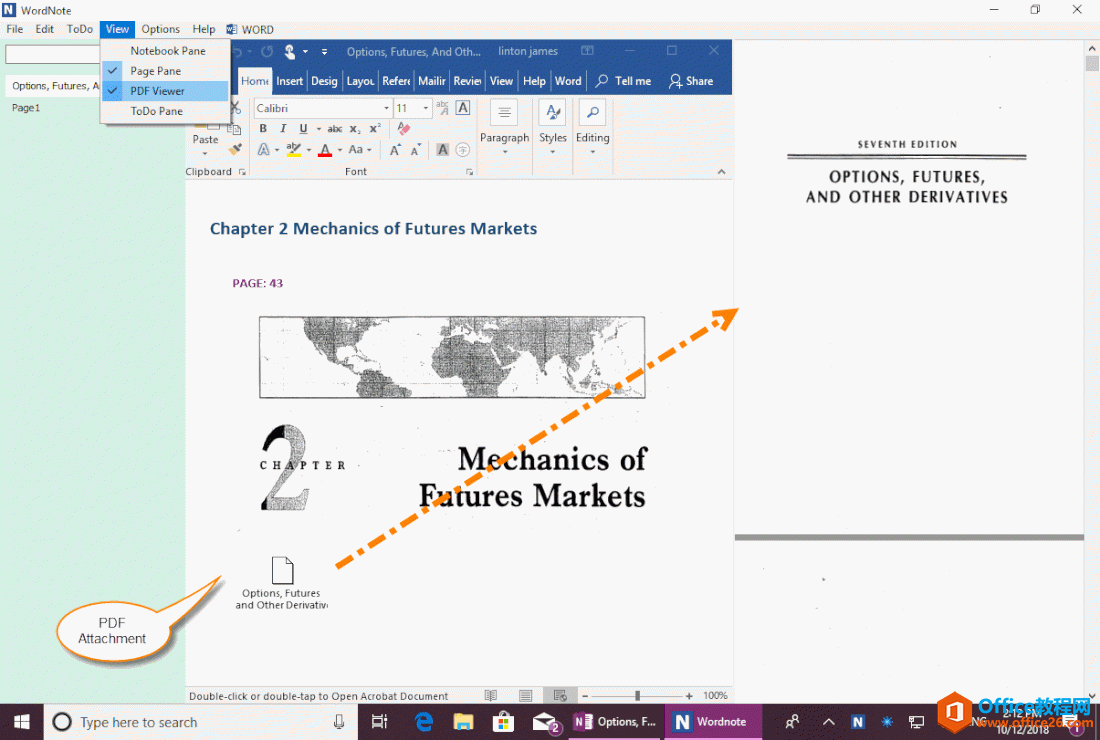The width and height of the screenshot is (1100, 740).
Task: Apply Superscript formatting
Action: pos(375,129)
